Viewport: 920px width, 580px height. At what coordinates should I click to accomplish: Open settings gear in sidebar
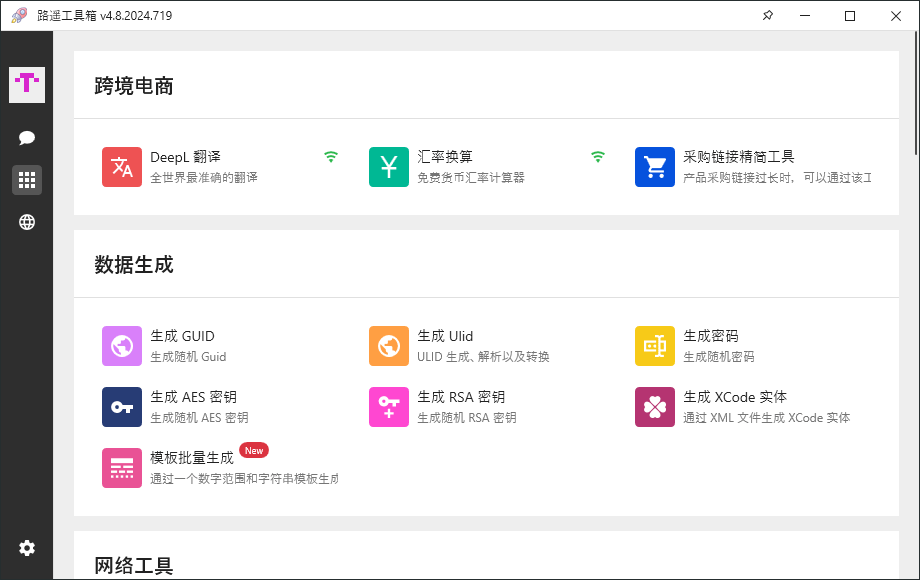[27, 548]
